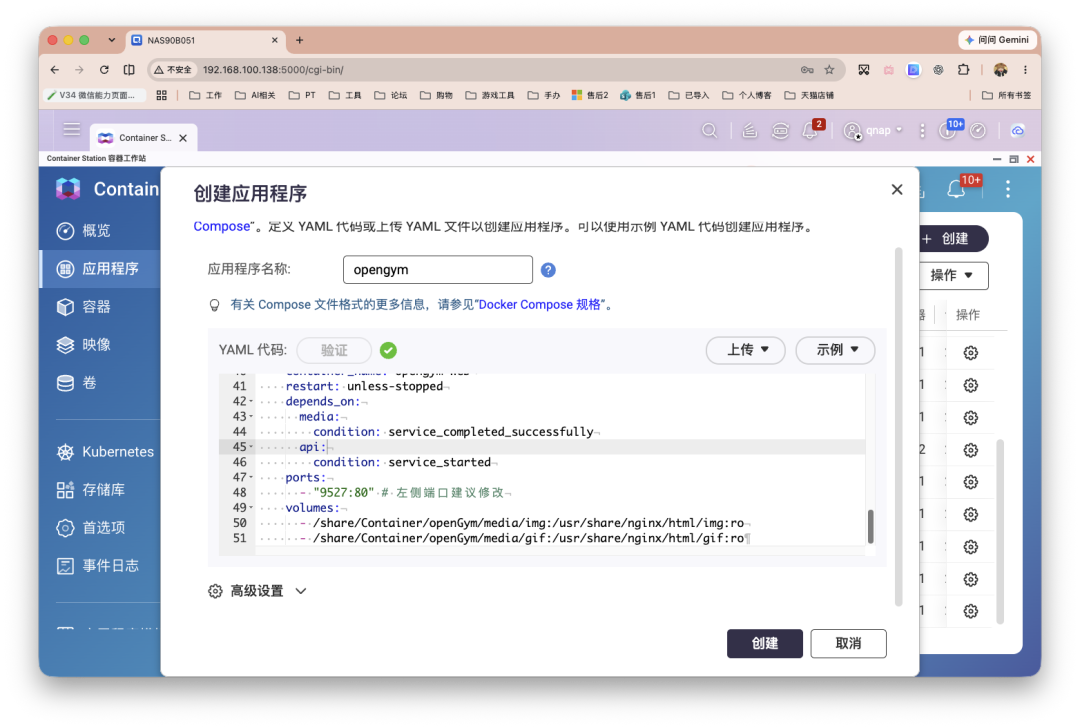Viewport: 1080px width, 728px height.
Task: Open the 上传 upload dropdown
Action: coord(745,350)
